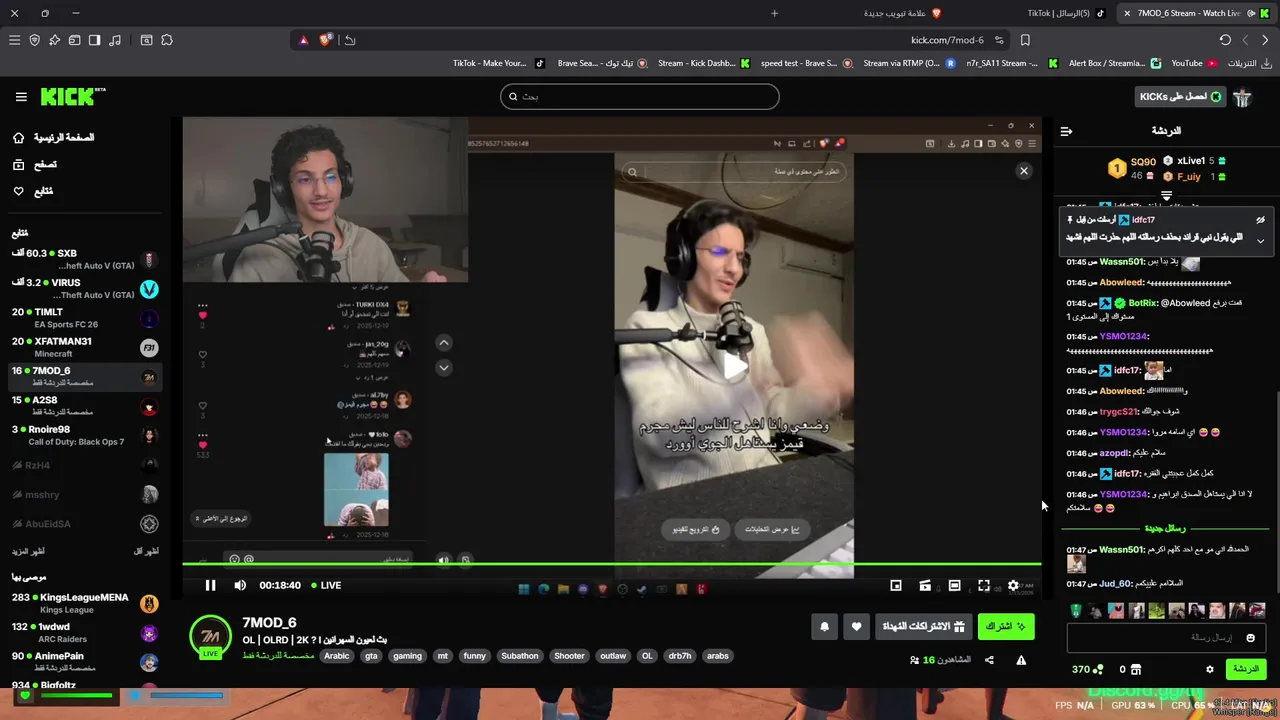Go to Home in Kick sidebar
The height and width of the screenshot is (720, 1280).
[x=54, y=137]
